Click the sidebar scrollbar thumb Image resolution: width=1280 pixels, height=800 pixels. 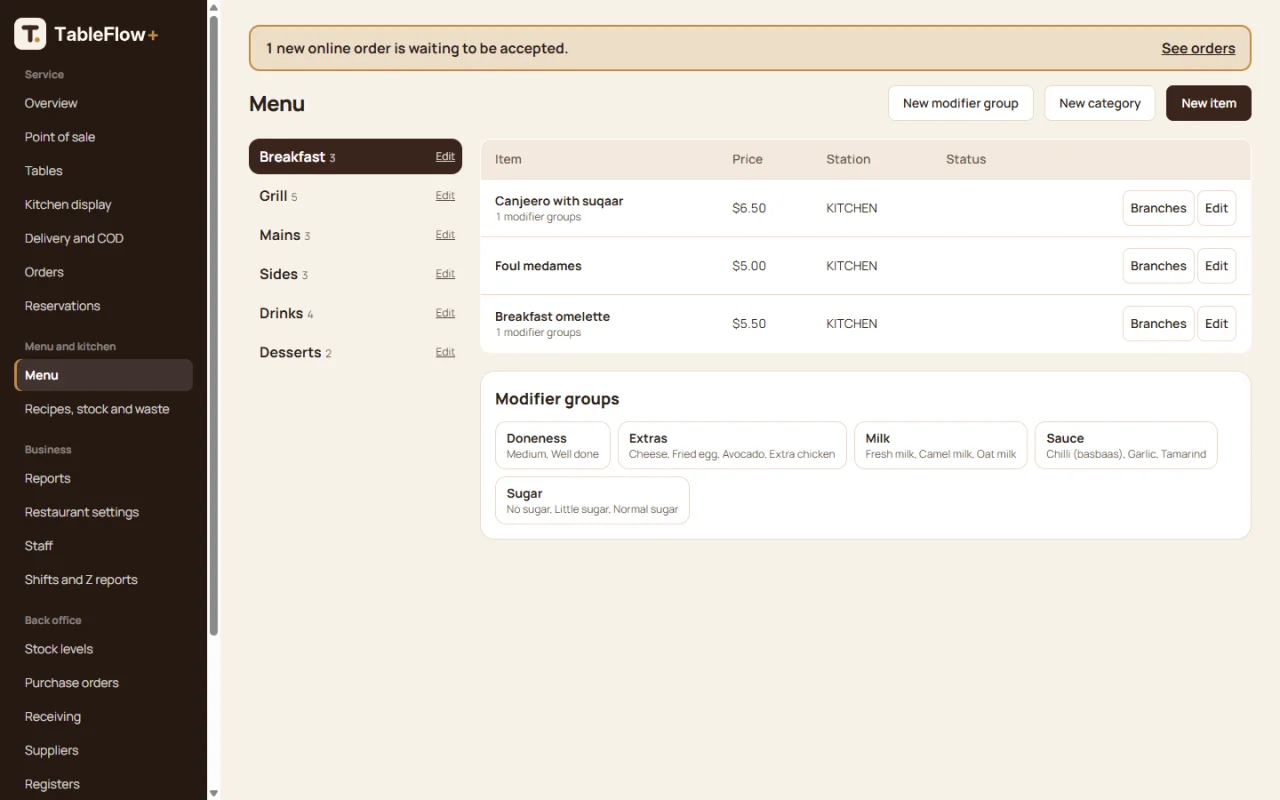coord(213,325)
